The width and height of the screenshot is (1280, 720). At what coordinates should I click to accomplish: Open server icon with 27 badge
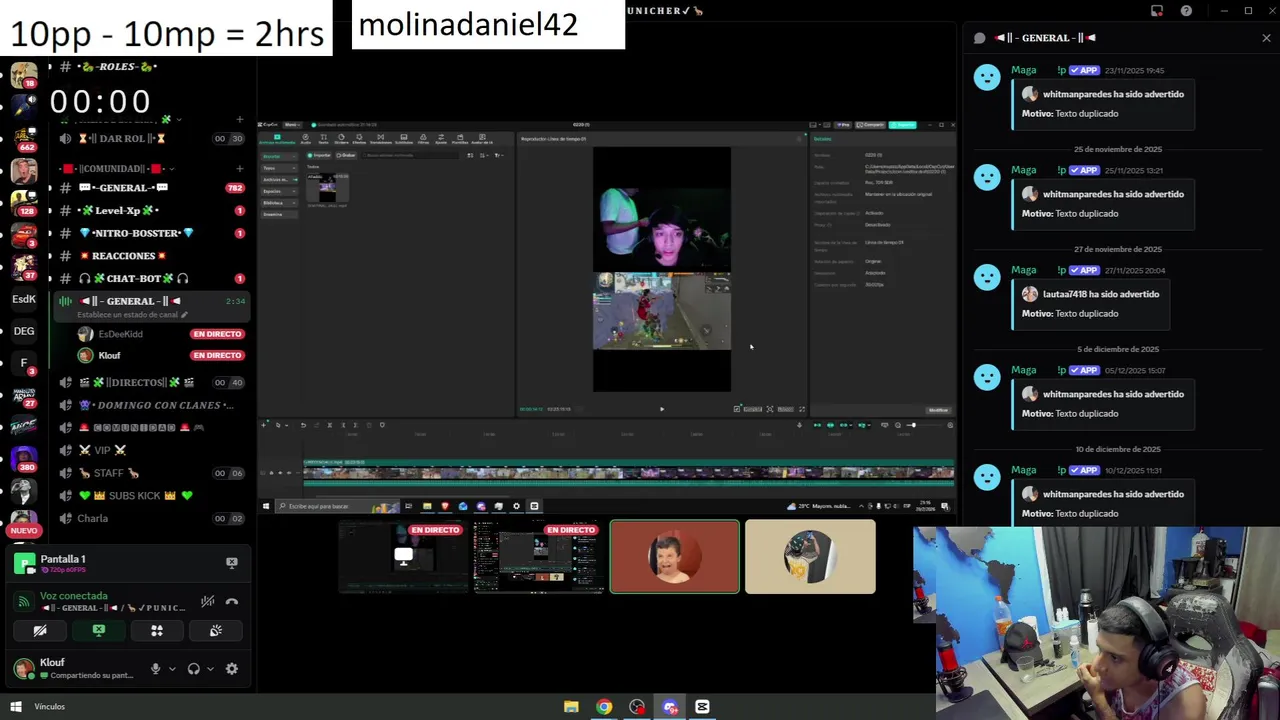click(24, 395)
